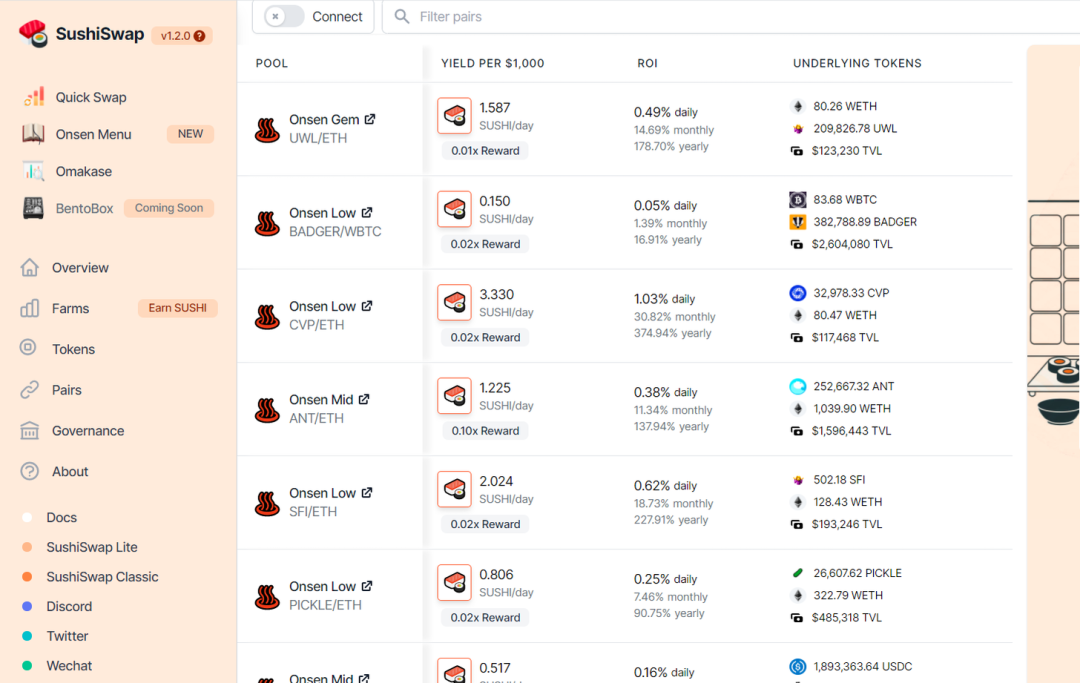Go to Farms menu item

click(x=70, y=308)
